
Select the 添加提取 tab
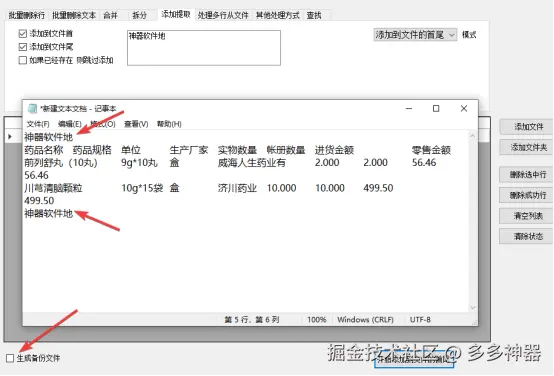click(x=176, y=14)
